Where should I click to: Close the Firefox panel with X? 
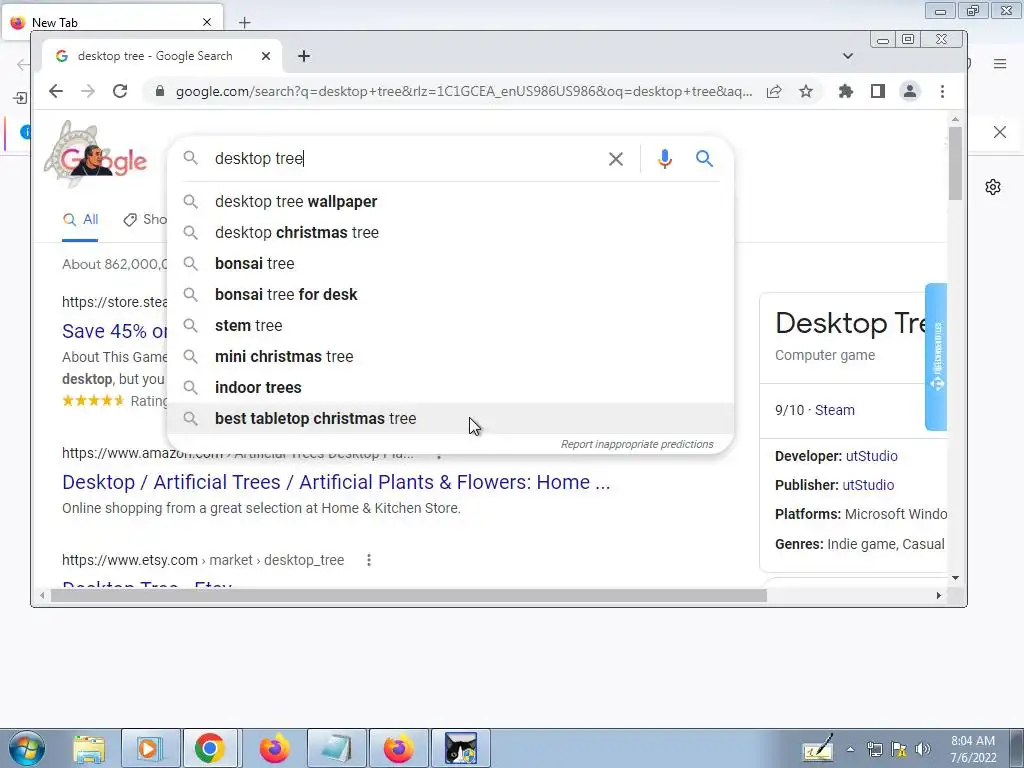pyautogui.click(x=1000, y=133)
